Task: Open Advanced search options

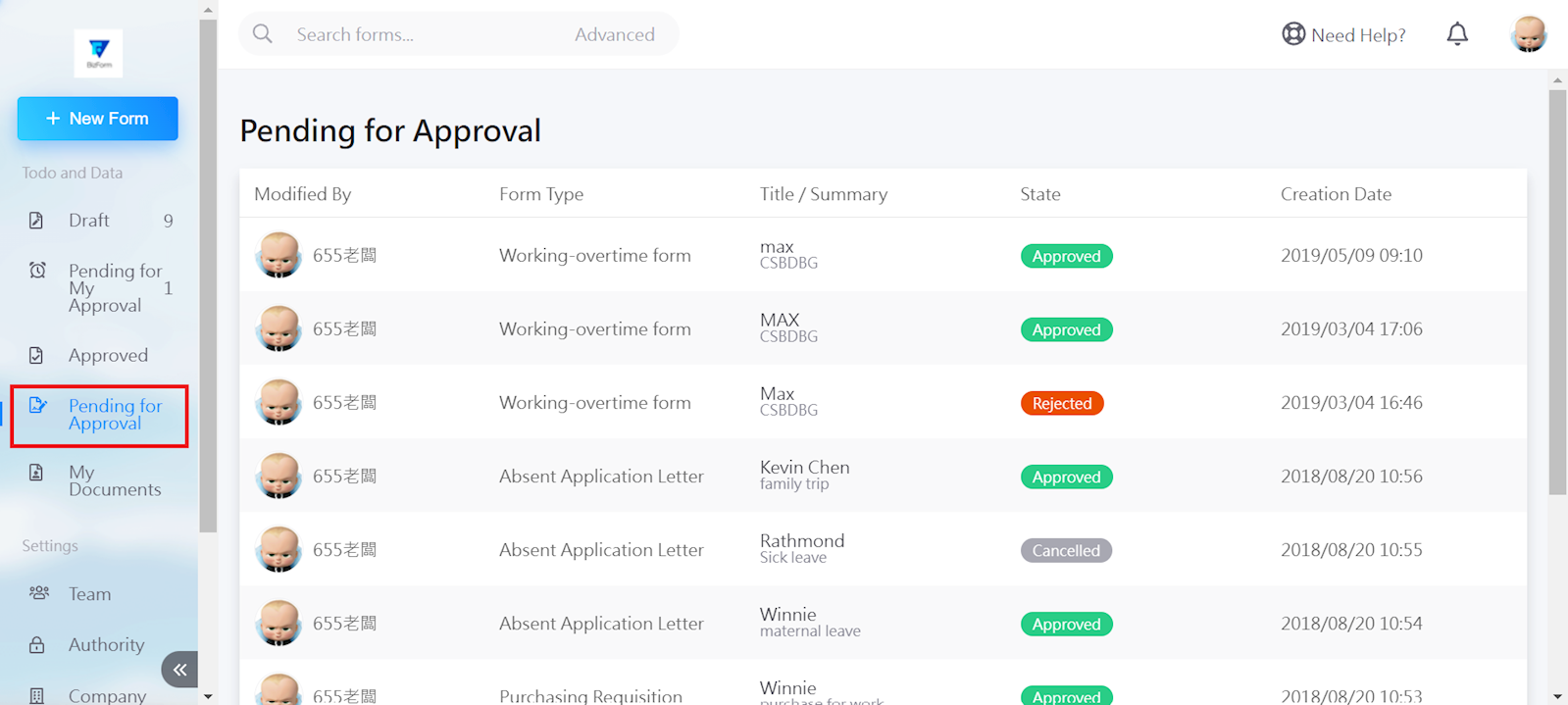Action: [x=614, y=34]
